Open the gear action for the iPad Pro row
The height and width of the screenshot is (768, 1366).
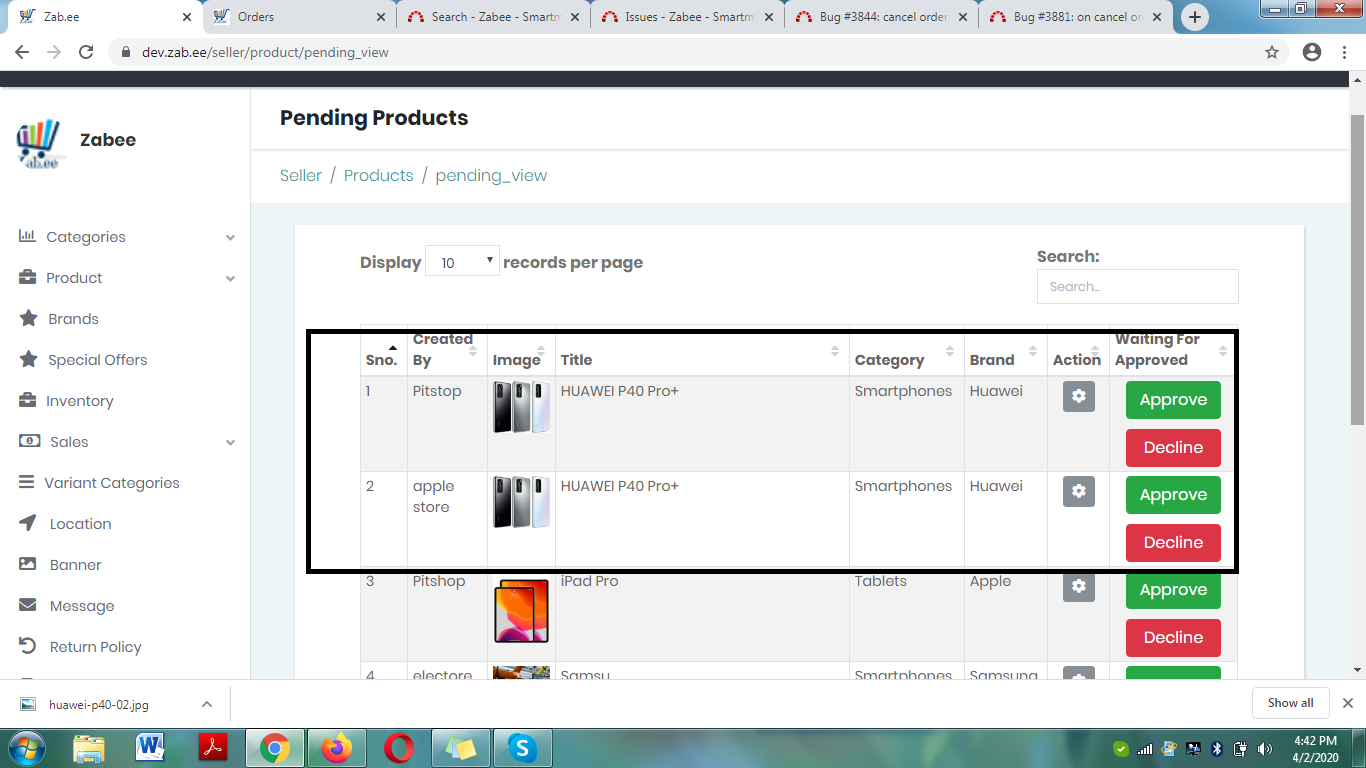tap(1078, 586)
